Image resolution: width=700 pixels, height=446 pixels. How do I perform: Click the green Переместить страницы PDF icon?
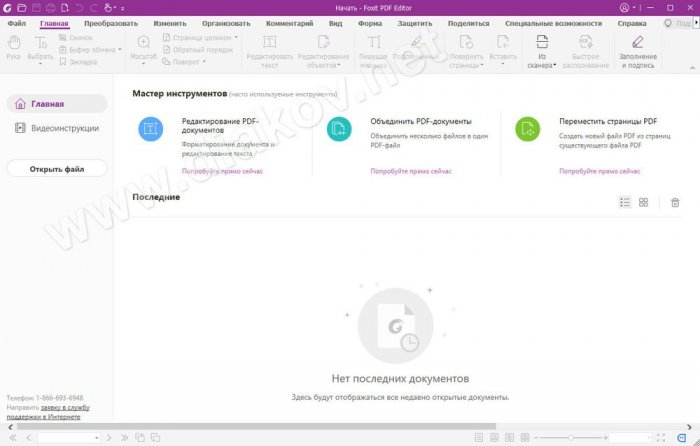pyautogui.click(x=528, y=129)
